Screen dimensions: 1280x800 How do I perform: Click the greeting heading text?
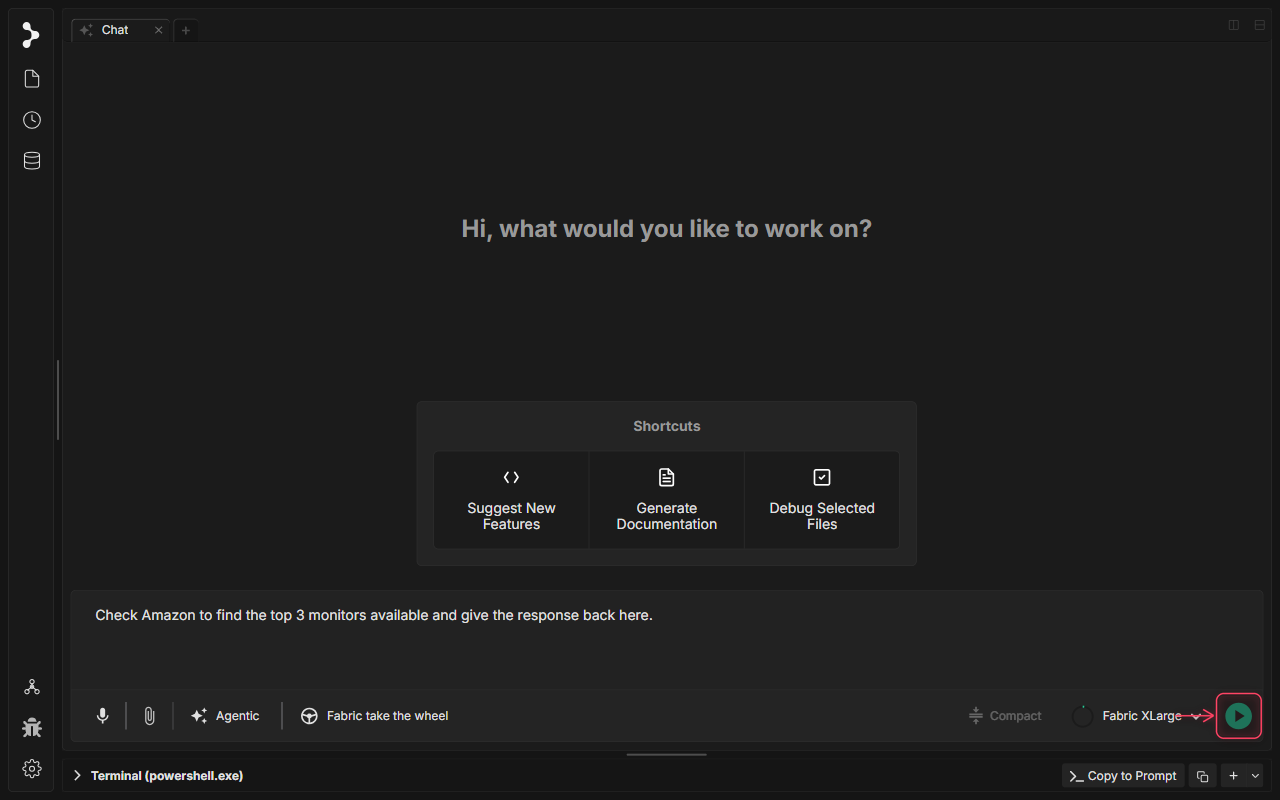coord(667,229)
